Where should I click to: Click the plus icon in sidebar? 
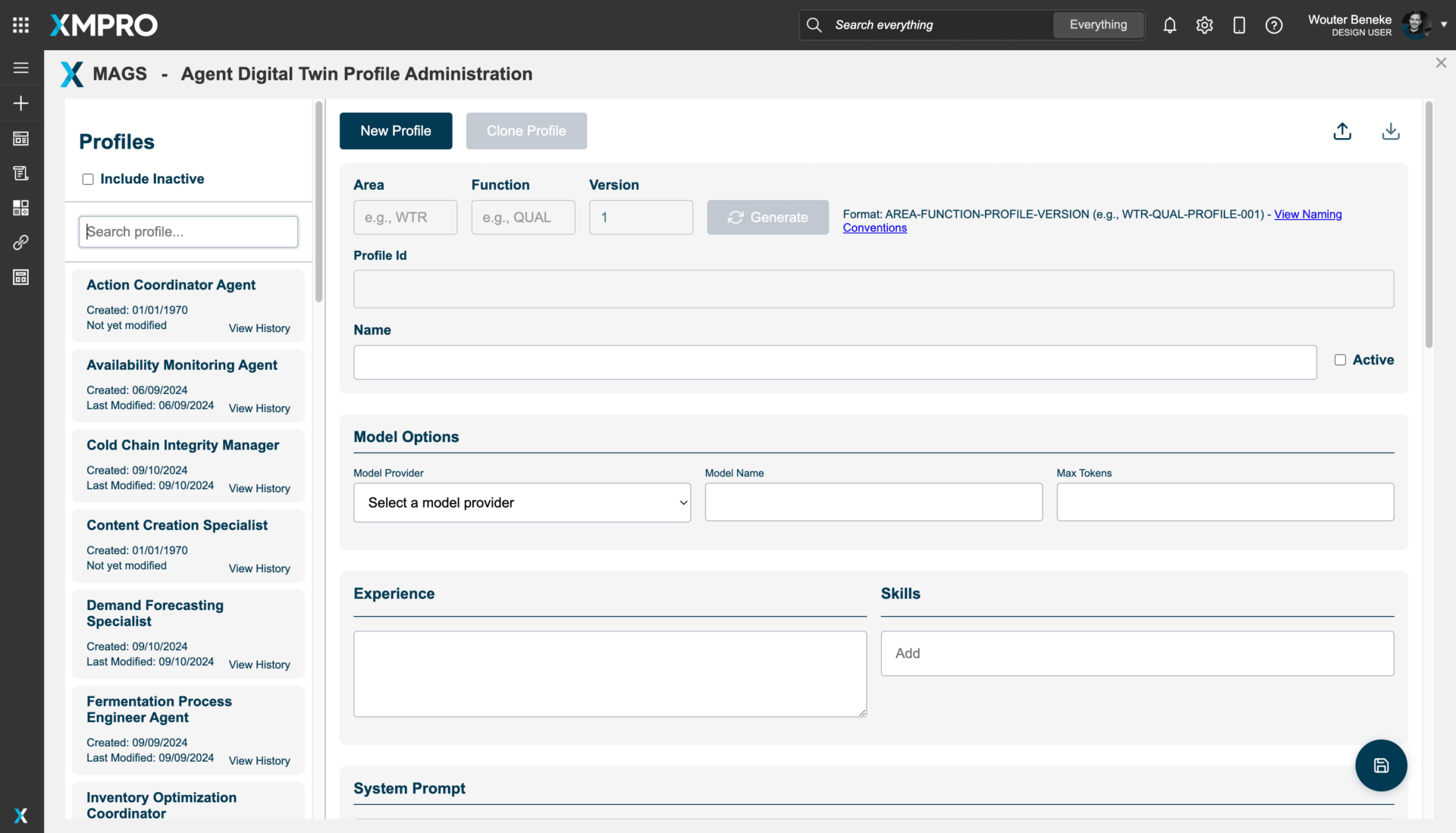[x=20, y=103]
